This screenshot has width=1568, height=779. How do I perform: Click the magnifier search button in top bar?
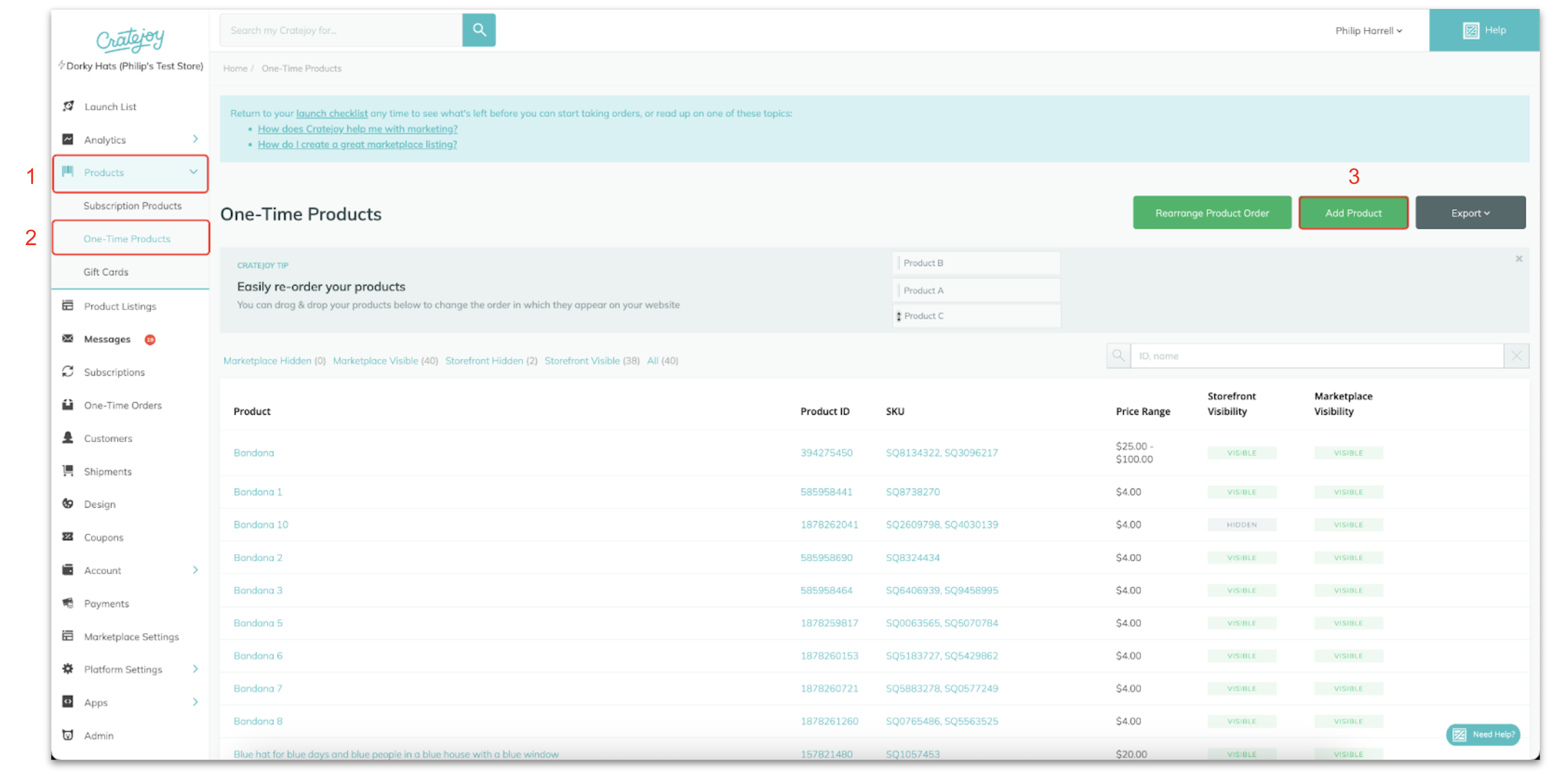479,30
